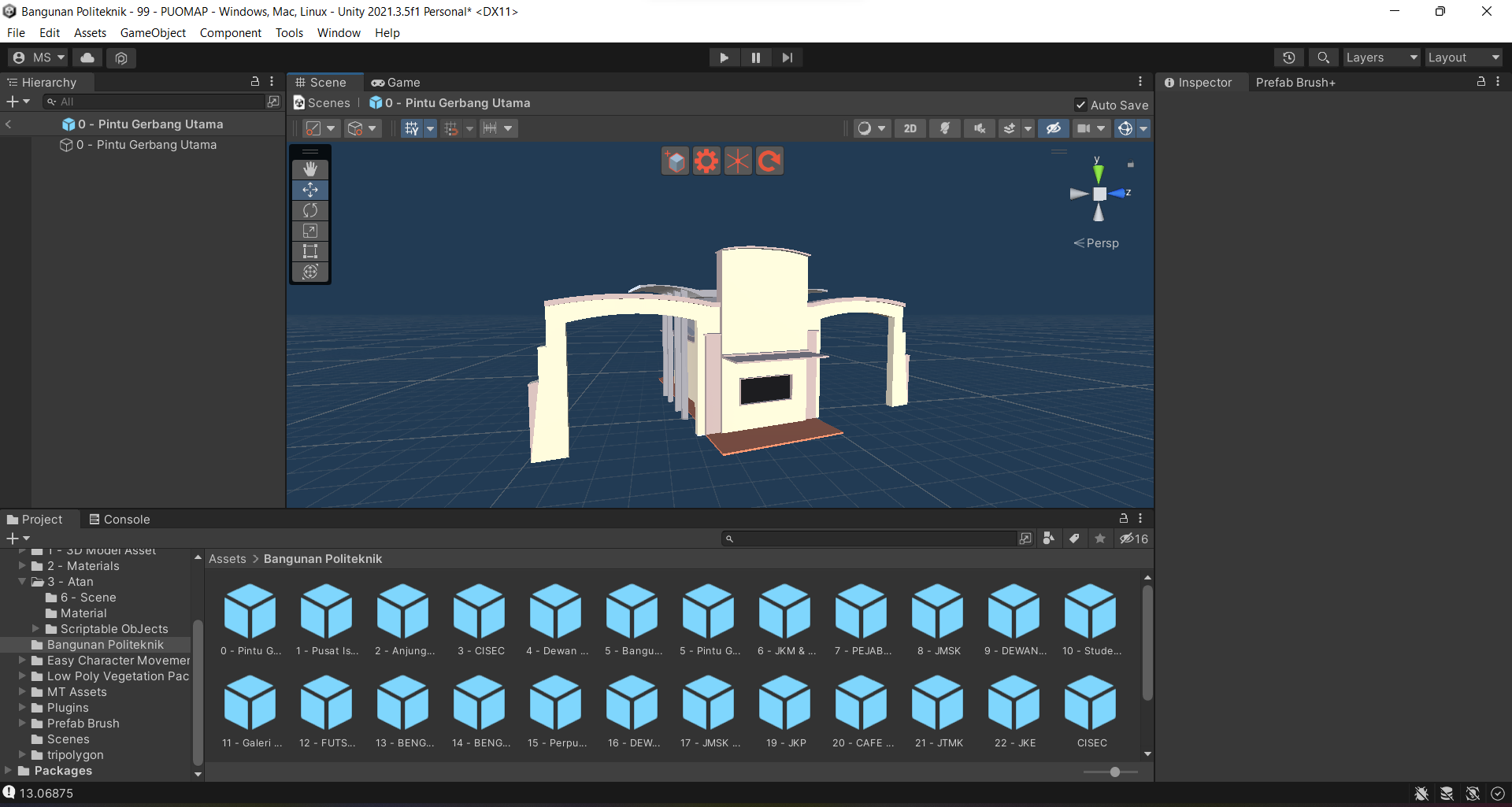
Task: Toggle 2D view mode
Action: coord(910,128)
